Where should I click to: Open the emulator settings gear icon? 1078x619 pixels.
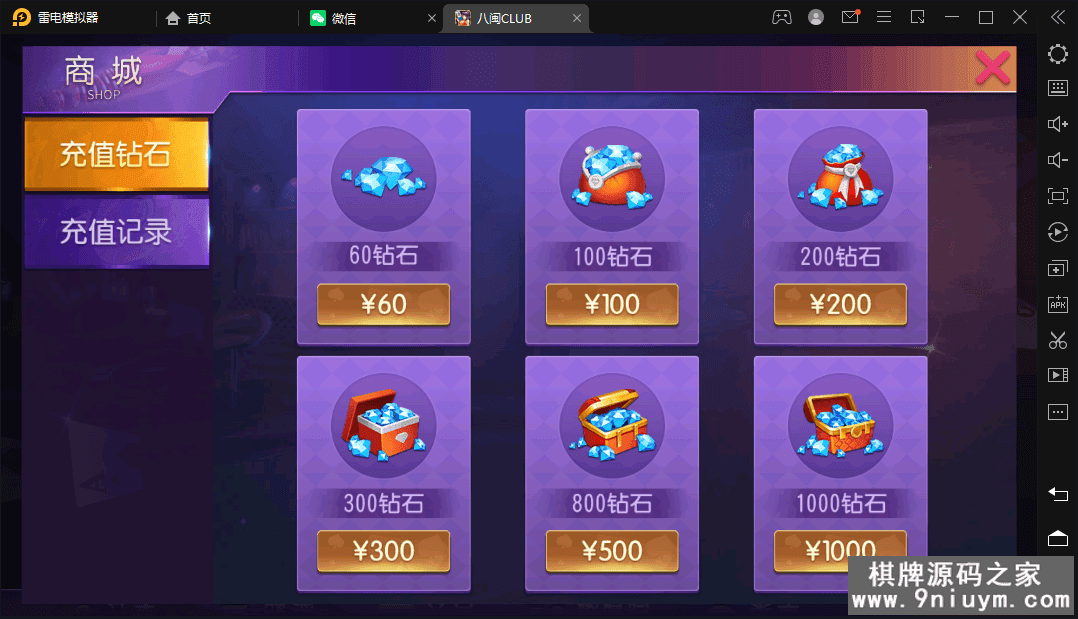point(1057,54)
